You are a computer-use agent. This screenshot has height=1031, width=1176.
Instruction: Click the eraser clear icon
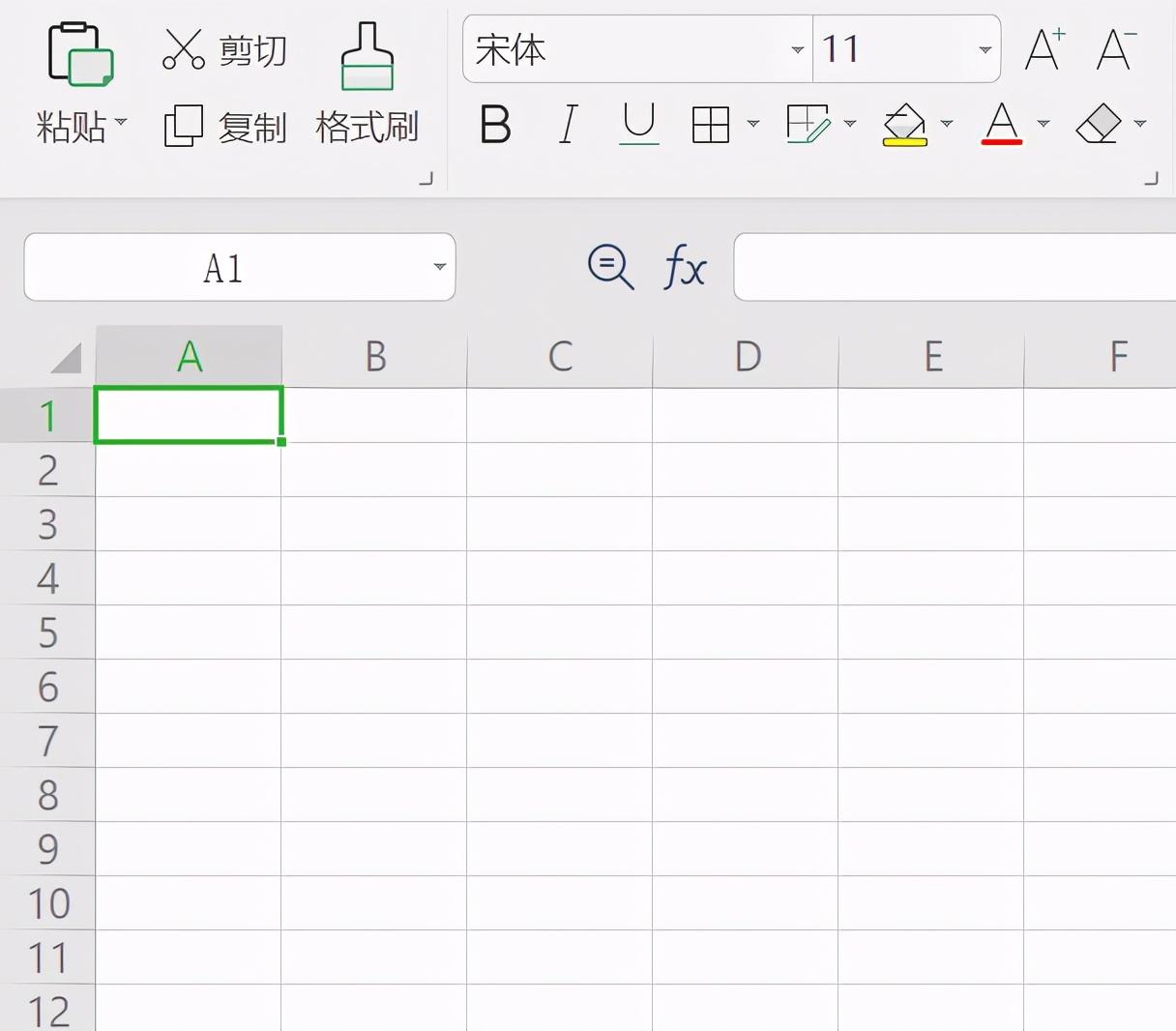click(1099, 124)
